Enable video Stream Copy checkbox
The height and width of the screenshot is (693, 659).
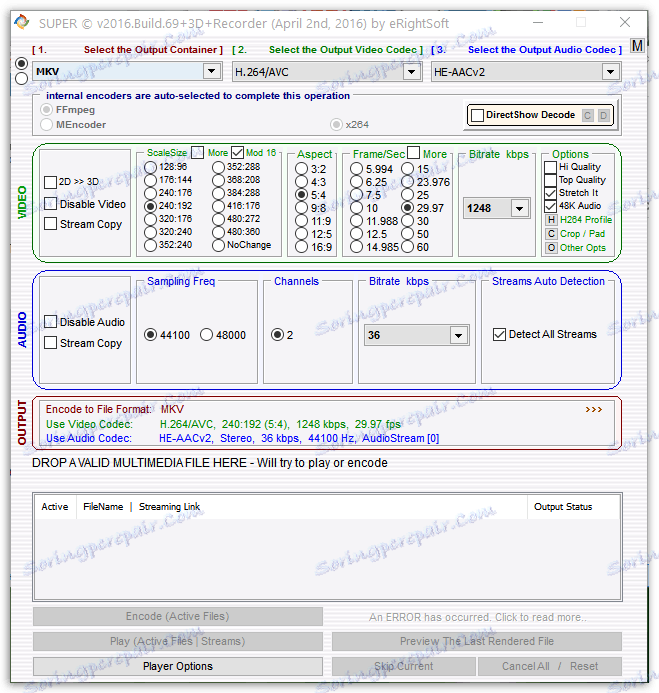[50, 224]
